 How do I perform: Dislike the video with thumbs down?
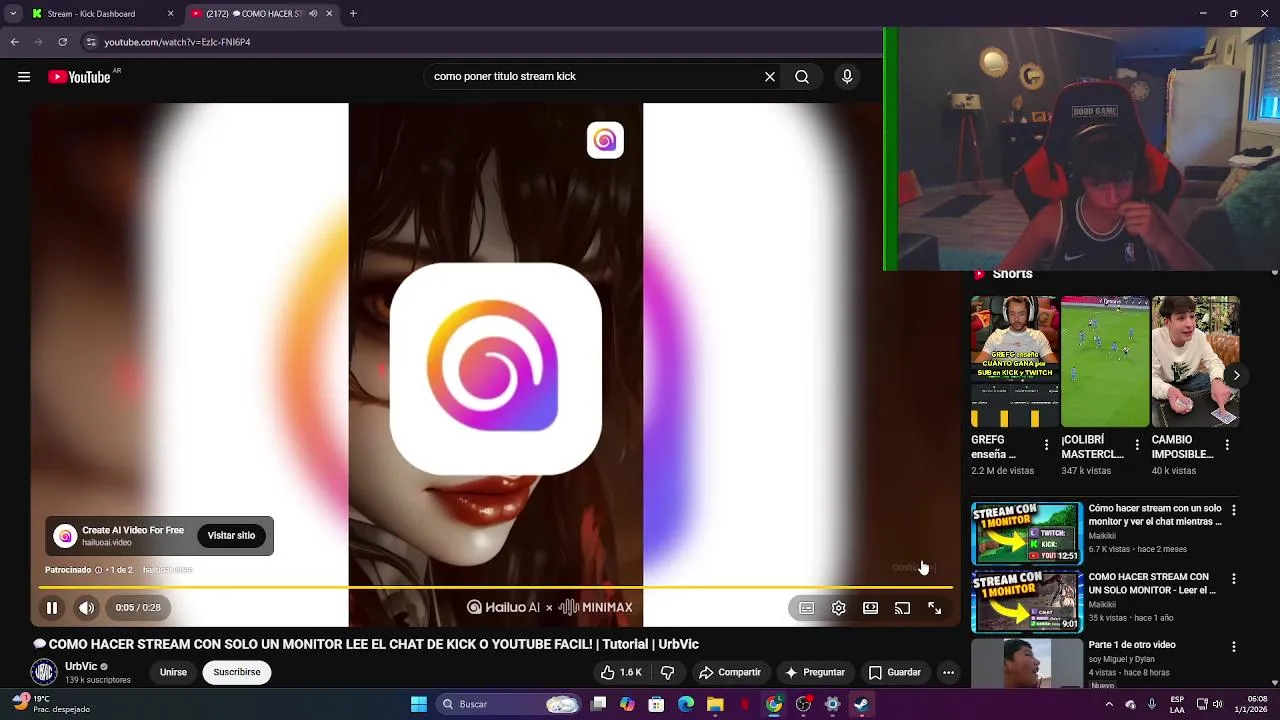(668, 672)
